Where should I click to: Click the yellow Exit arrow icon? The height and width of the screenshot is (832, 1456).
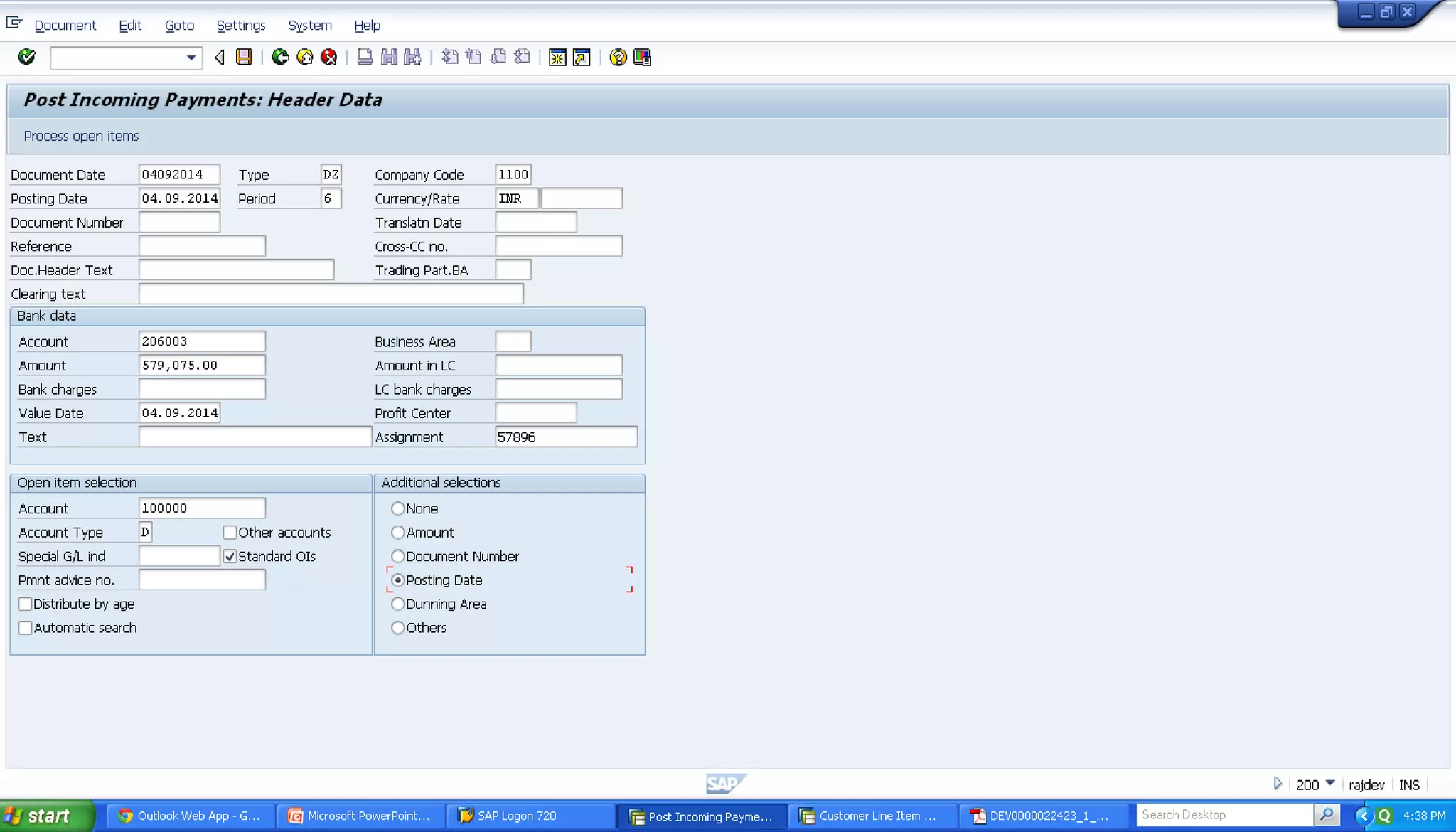pos(305,57)
